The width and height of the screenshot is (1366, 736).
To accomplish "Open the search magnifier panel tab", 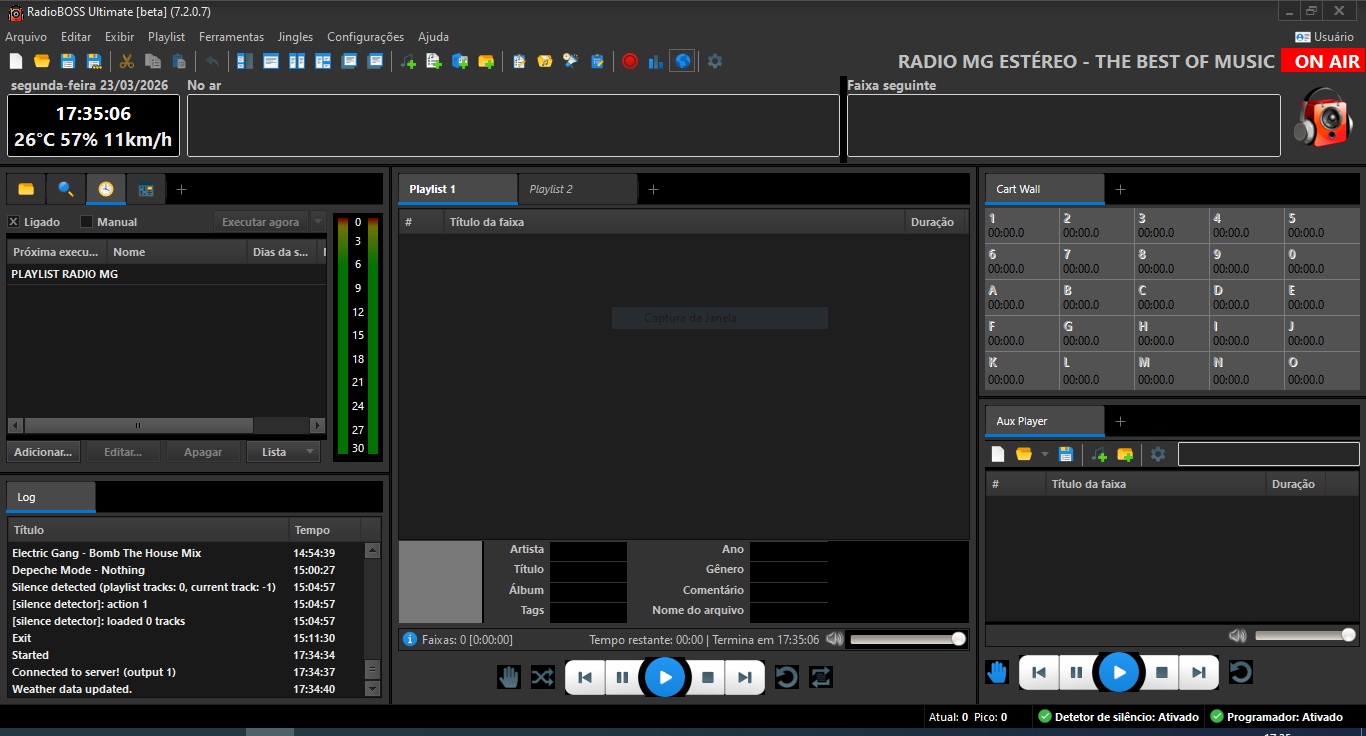I will click(x=66, y=189).
